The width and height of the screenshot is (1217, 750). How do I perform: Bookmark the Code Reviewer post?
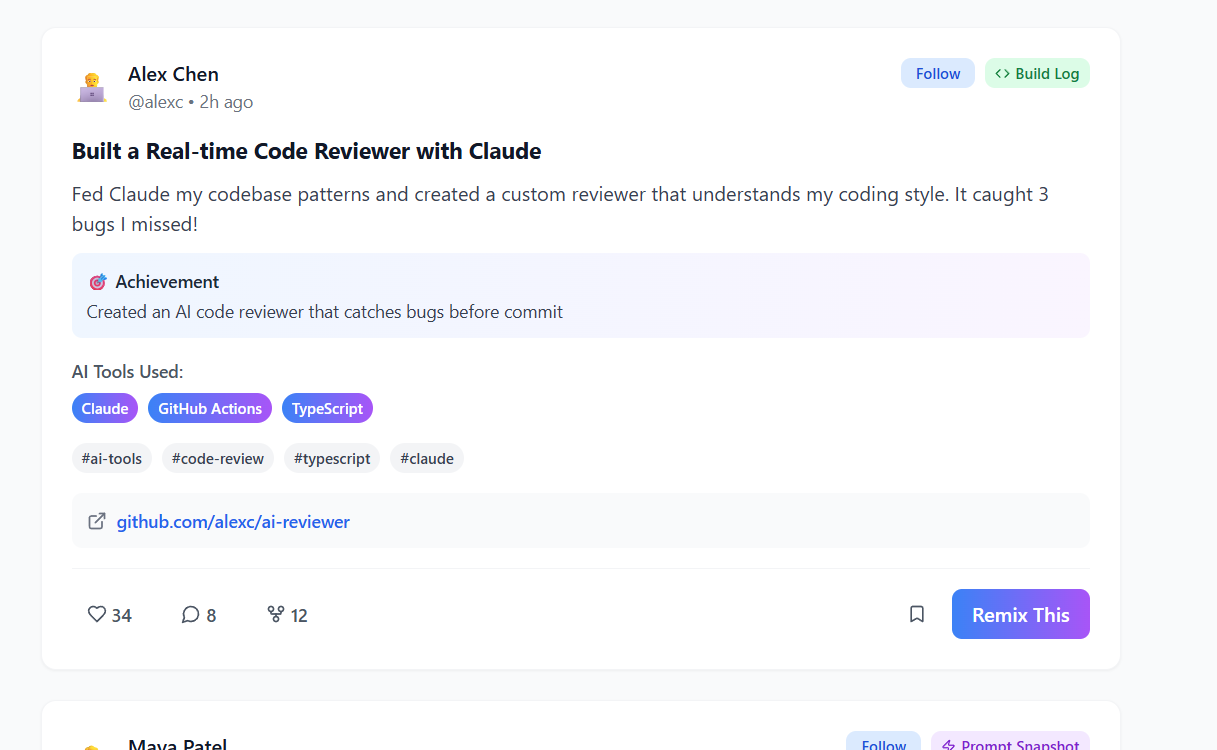(x=916, y=614)
